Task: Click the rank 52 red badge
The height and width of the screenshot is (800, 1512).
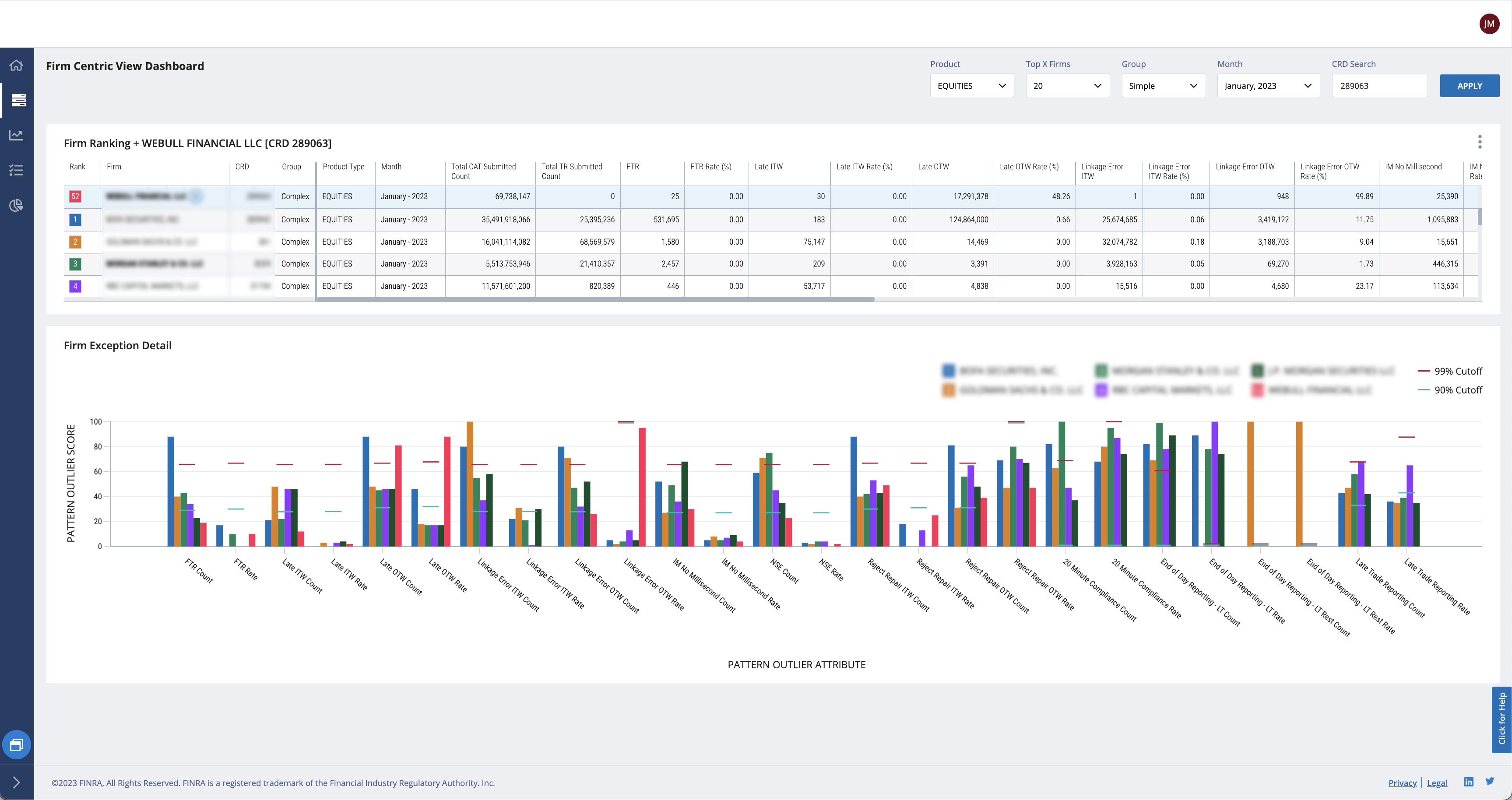Action: point(75,196)
